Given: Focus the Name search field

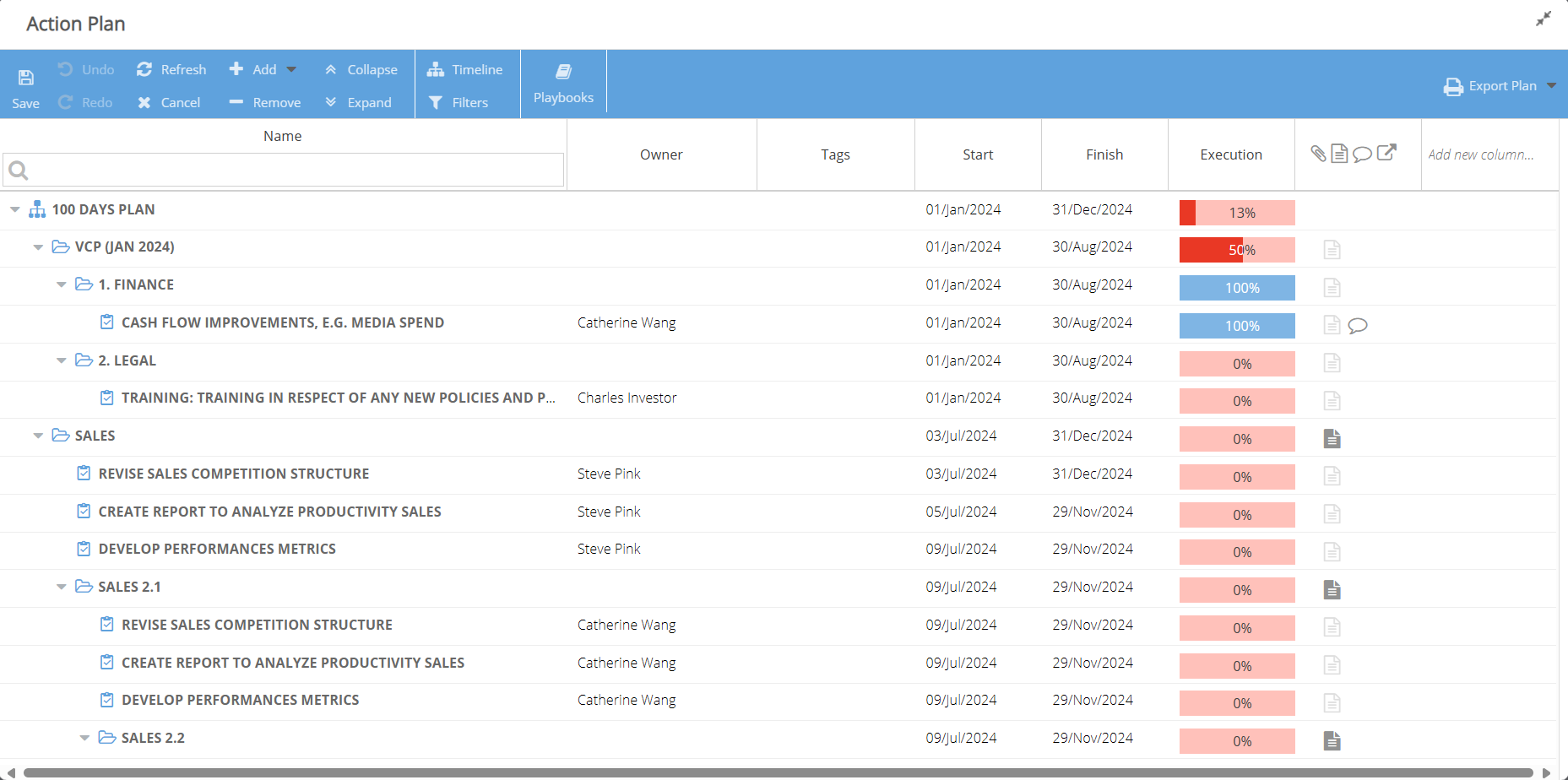Looking at the screenshot, I should tap(284, 170).
